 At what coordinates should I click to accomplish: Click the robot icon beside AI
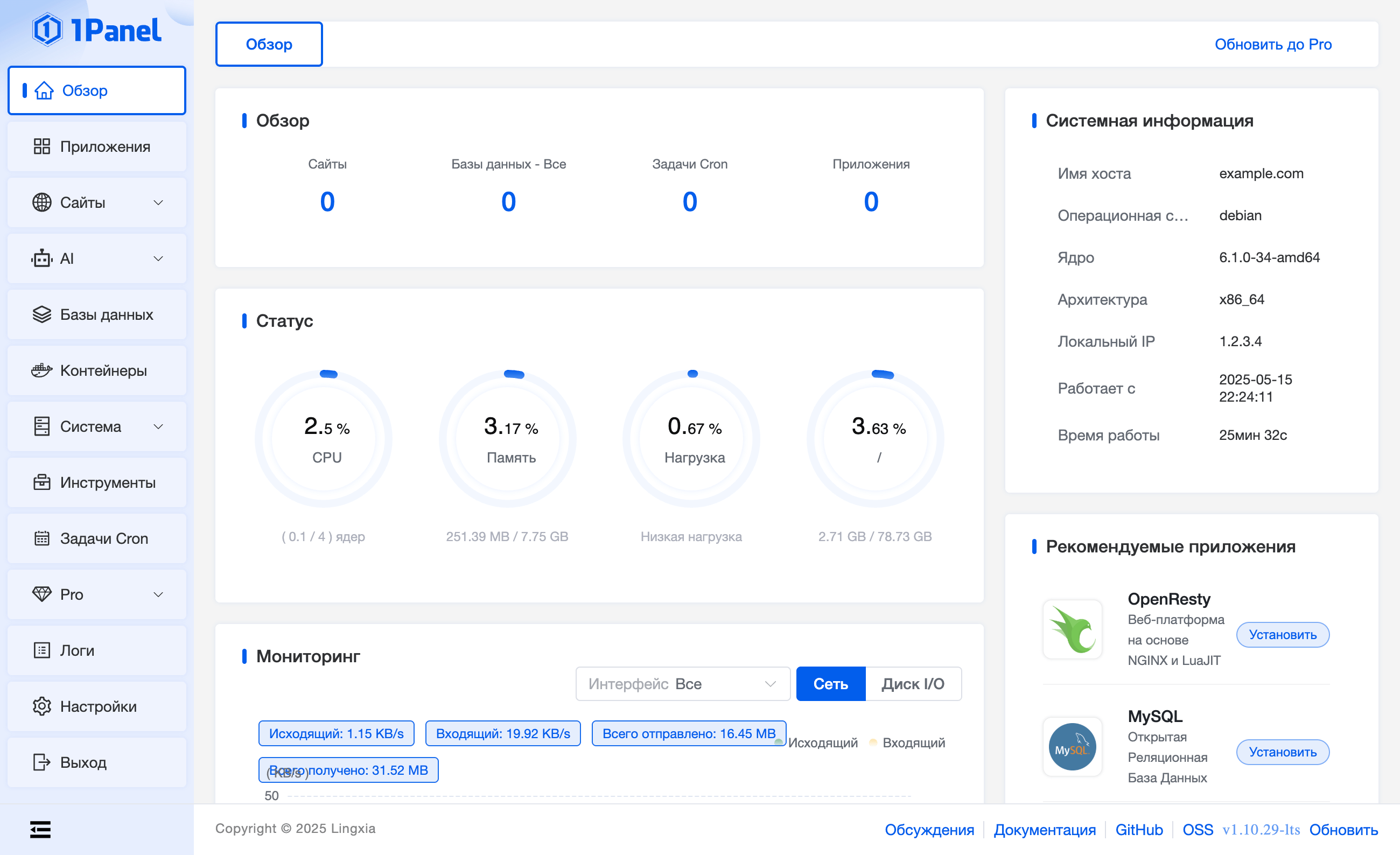tap(41, 258)
